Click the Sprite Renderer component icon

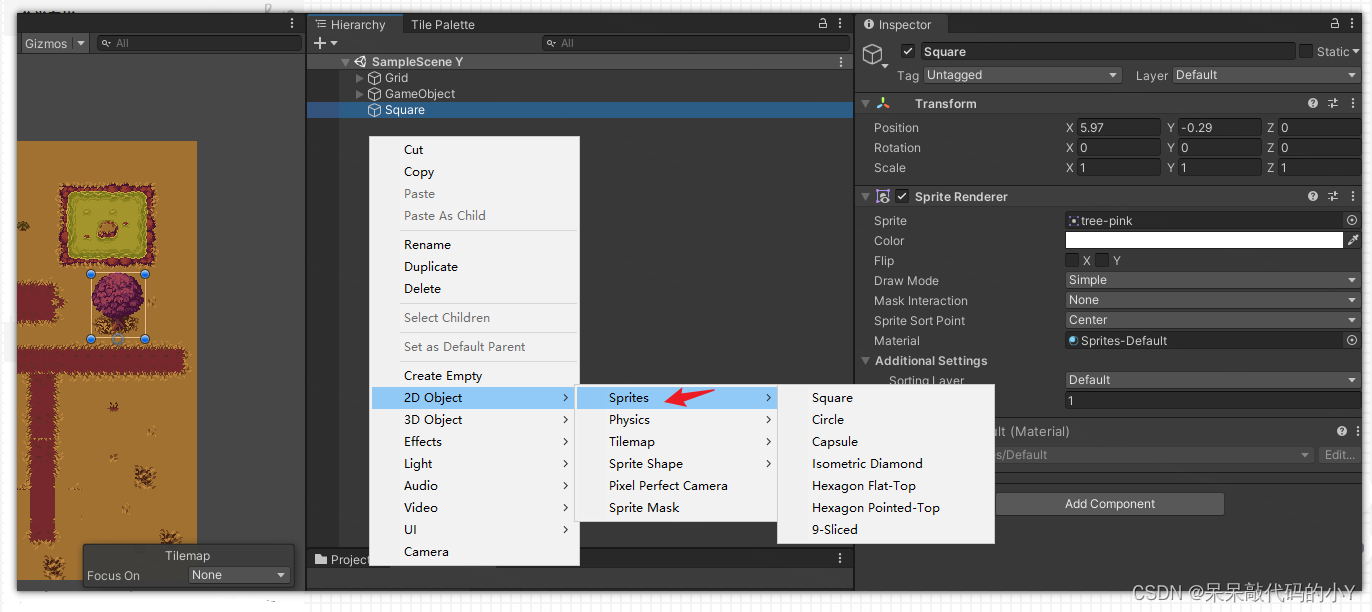pyautogui.click(x=883, y=197)
